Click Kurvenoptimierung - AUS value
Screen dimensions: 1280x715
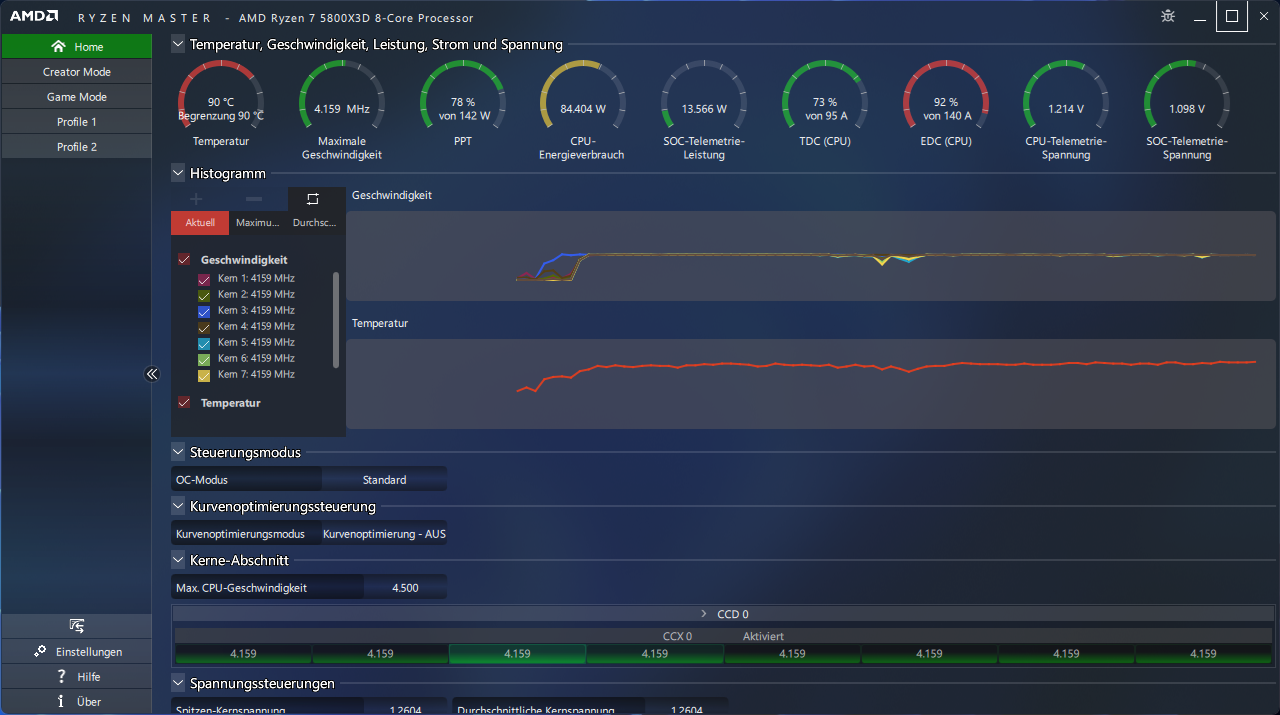pyautogui.click(x=384, y=534)
